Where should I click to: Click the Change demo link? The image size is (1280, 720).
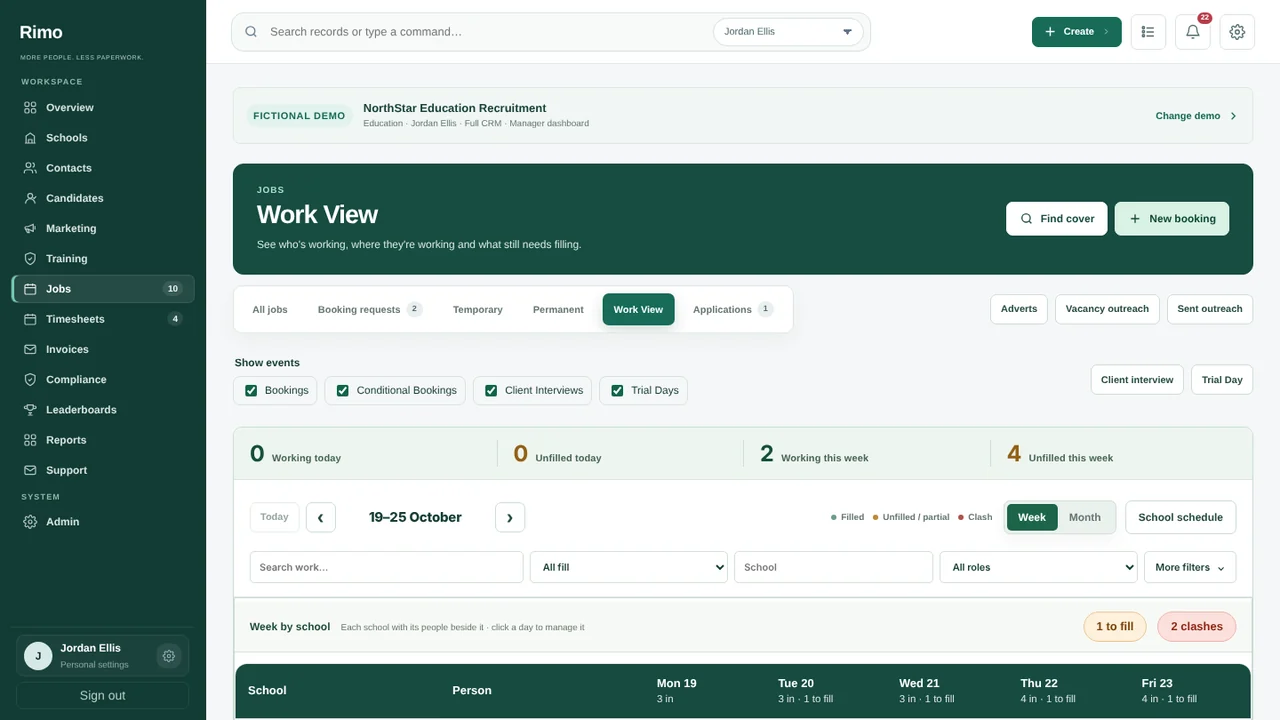click(x=1196, y=116)
